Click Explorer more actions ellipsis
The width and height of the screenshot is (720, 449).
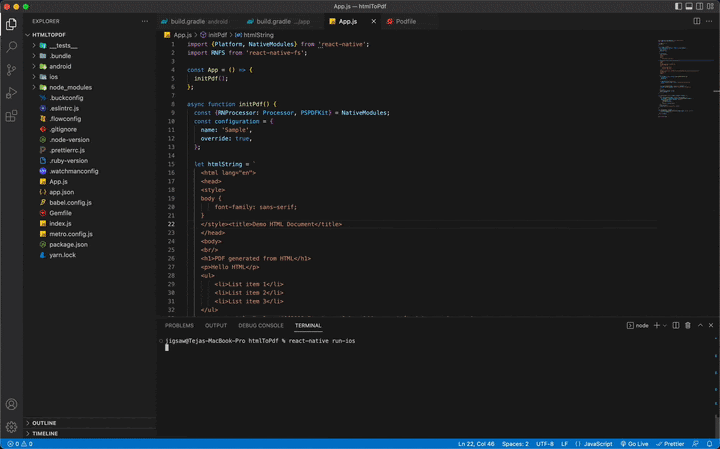[145, 21]
